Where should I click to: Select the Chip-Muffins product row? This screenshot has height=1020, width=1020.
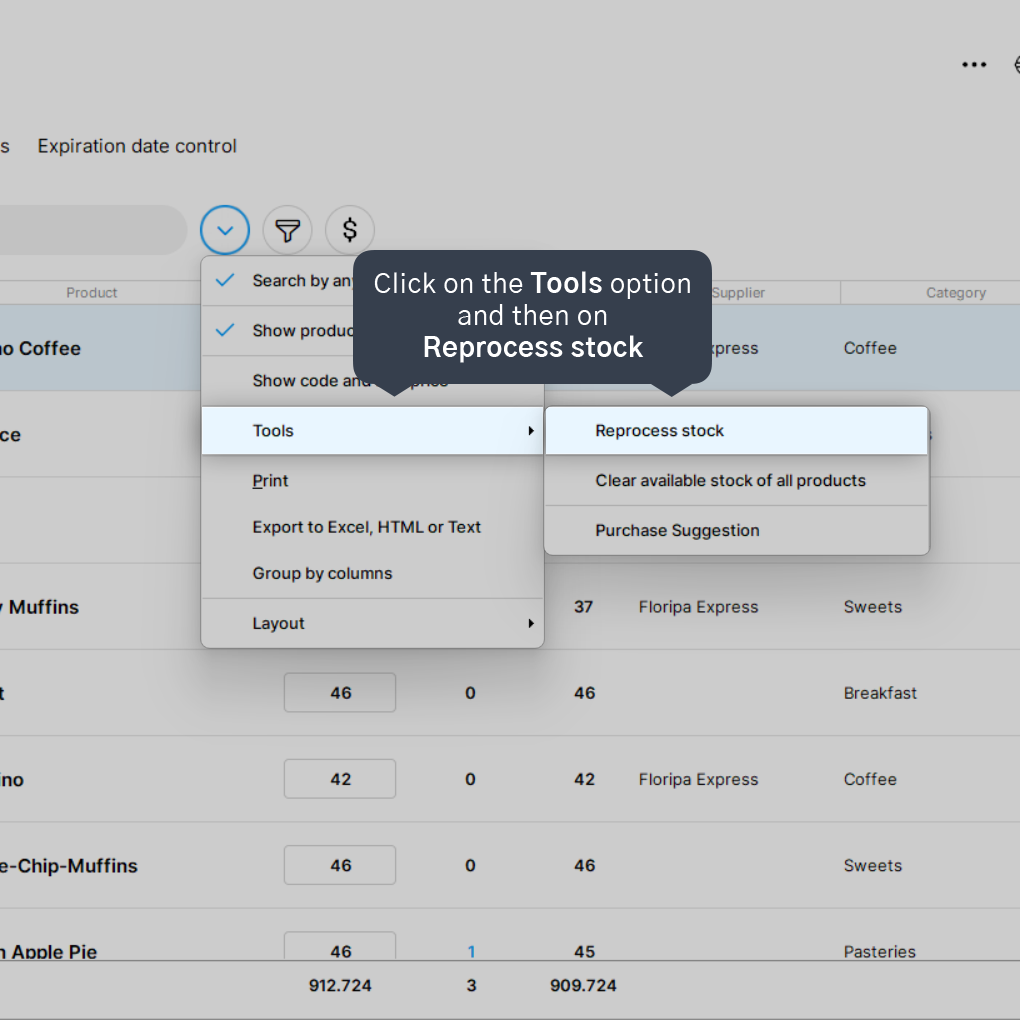point(510,865)
